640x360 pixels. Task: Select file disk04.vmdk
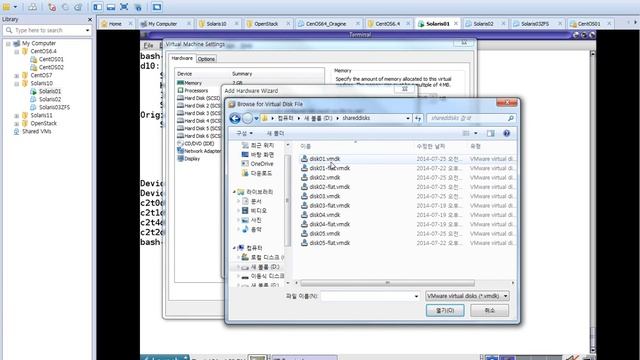click(x=324, y=215)
